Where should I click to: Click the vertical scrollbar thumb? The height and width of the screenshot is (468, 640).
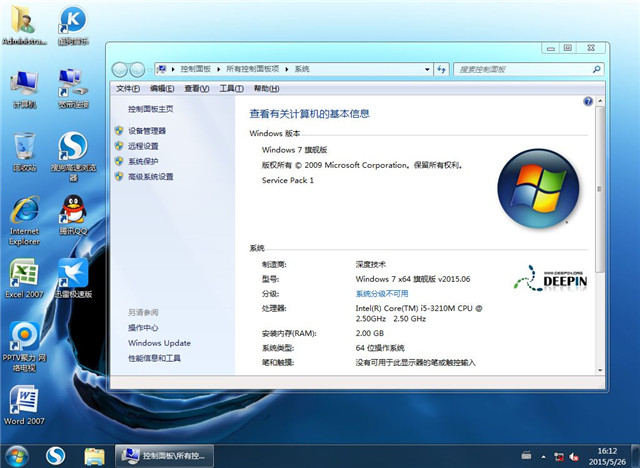pyautogui.click(x=600, y=189)
